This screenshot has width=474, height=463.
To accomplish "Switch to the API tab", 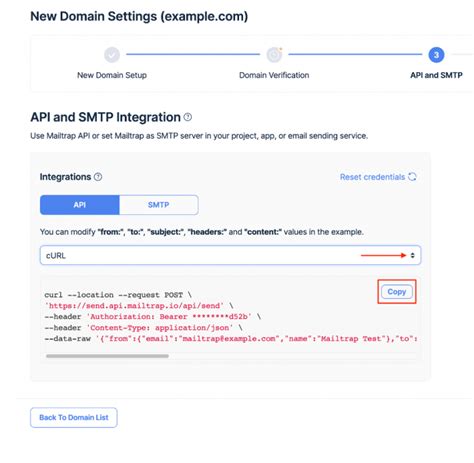I will (x=80, y=205).
